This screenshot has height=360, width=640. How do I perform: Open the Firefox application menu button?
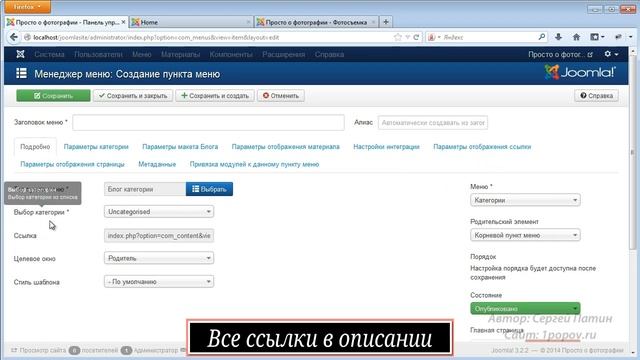click(27, 7)
